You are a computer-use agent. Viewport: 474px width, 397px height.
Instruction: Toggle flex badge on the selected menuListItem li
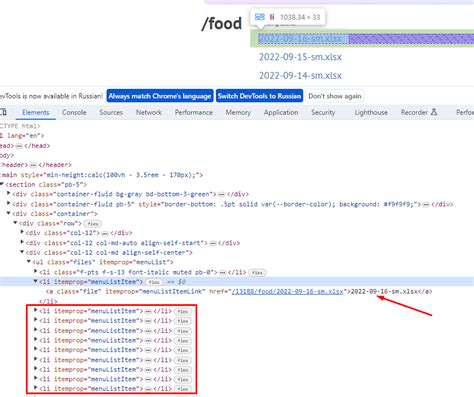[154, 282]
